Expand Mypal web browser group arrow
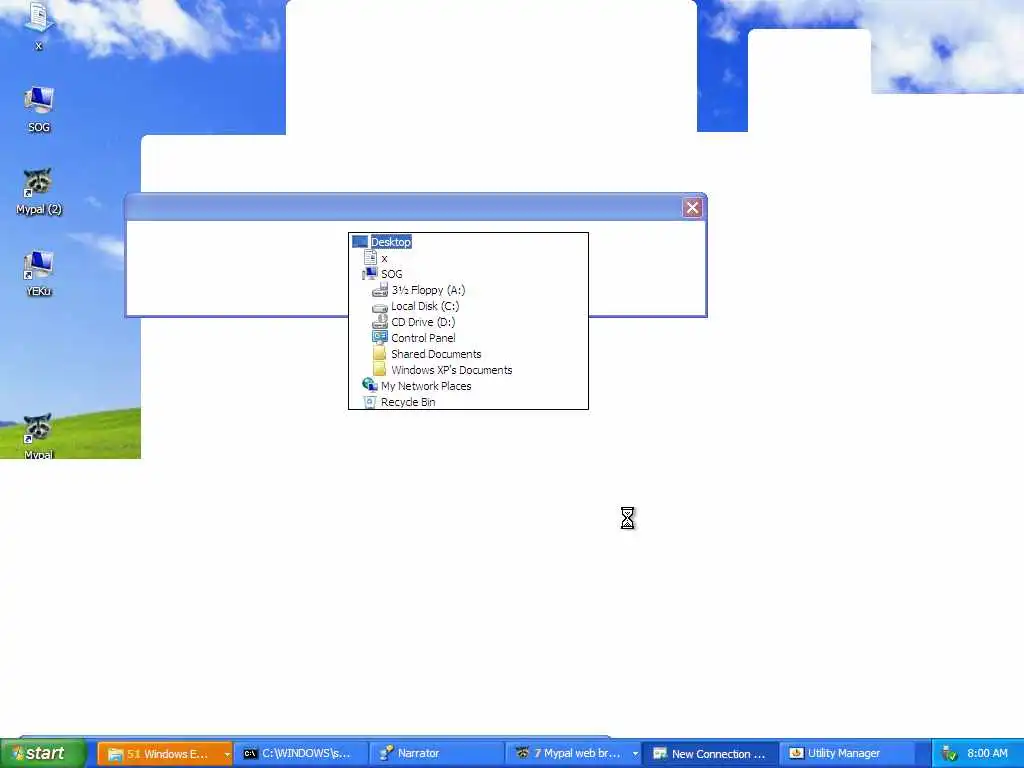Image resolution: width=1024 pixels, height=768 pixels. pyautogui.click(x=635, y=754)
